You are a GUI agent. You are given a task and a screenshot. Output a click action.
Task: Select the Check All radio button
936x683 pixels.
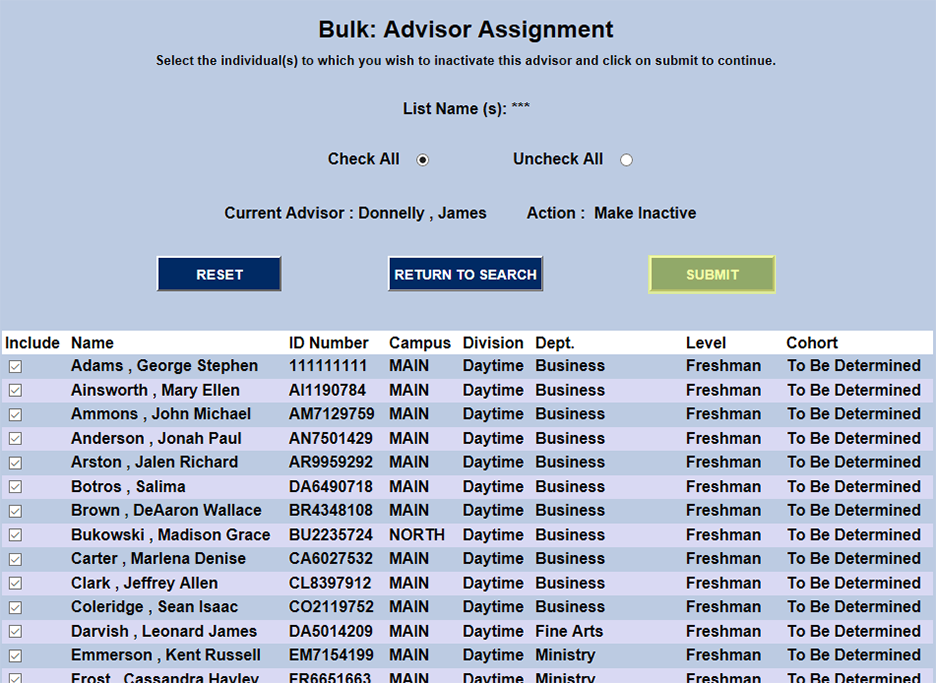click(x=423, y=159)
